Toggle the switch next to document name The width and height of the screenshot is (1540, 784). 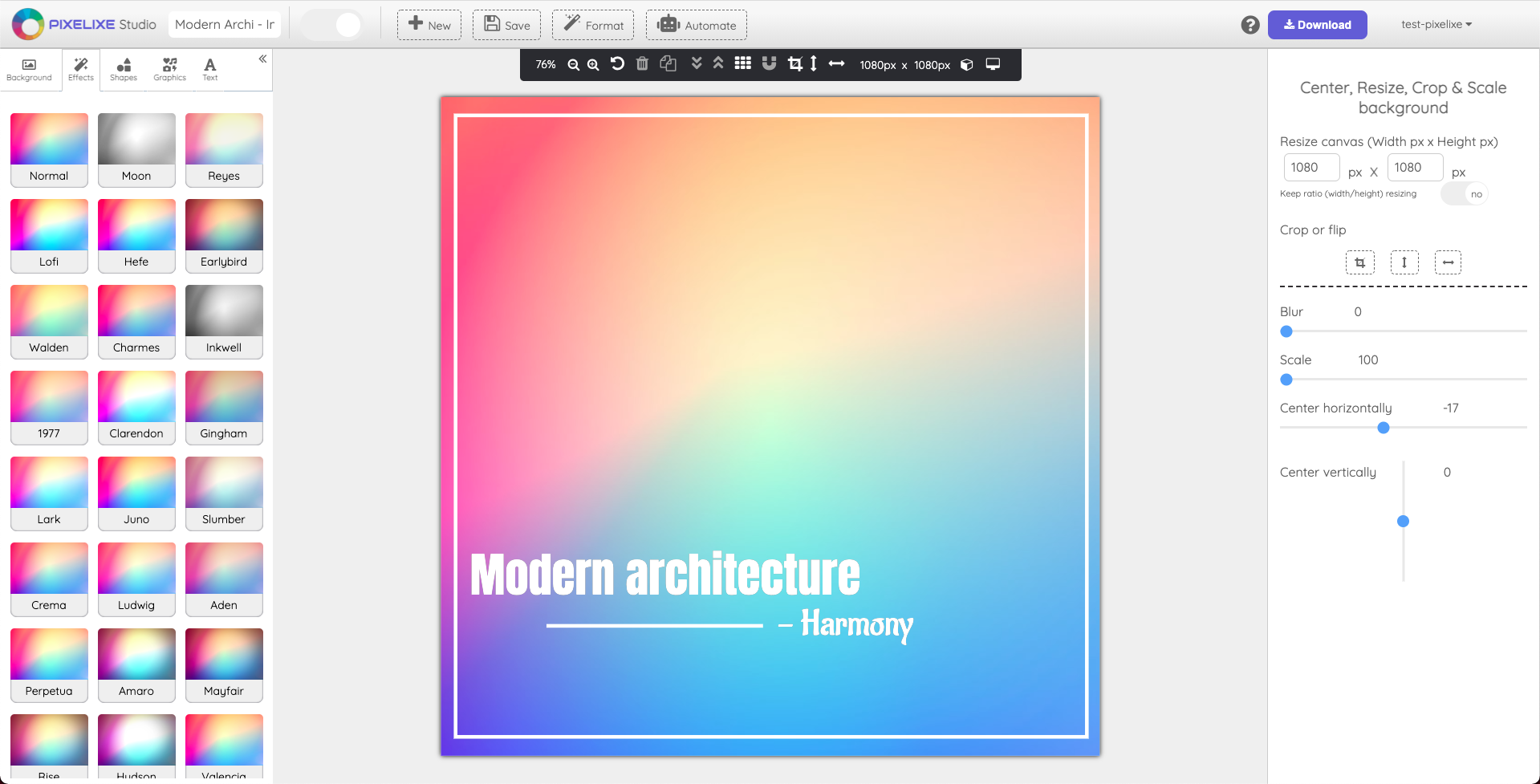coord(331,25)
